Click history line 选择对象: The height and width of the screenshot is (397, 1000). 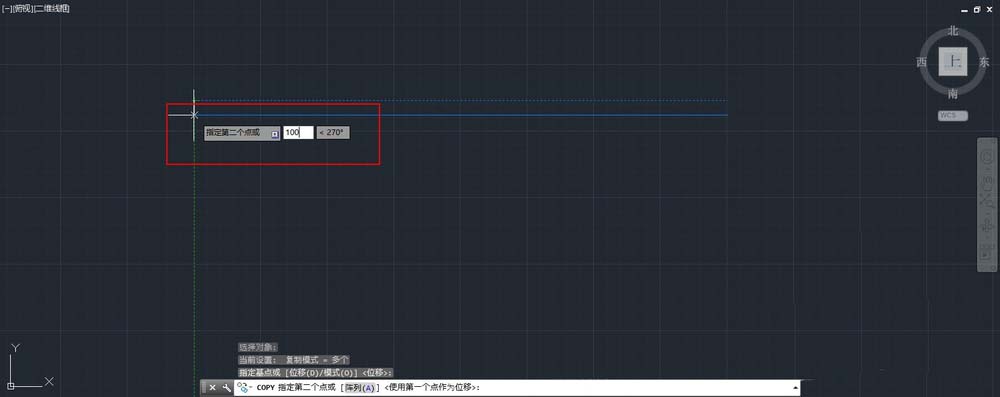258,348
